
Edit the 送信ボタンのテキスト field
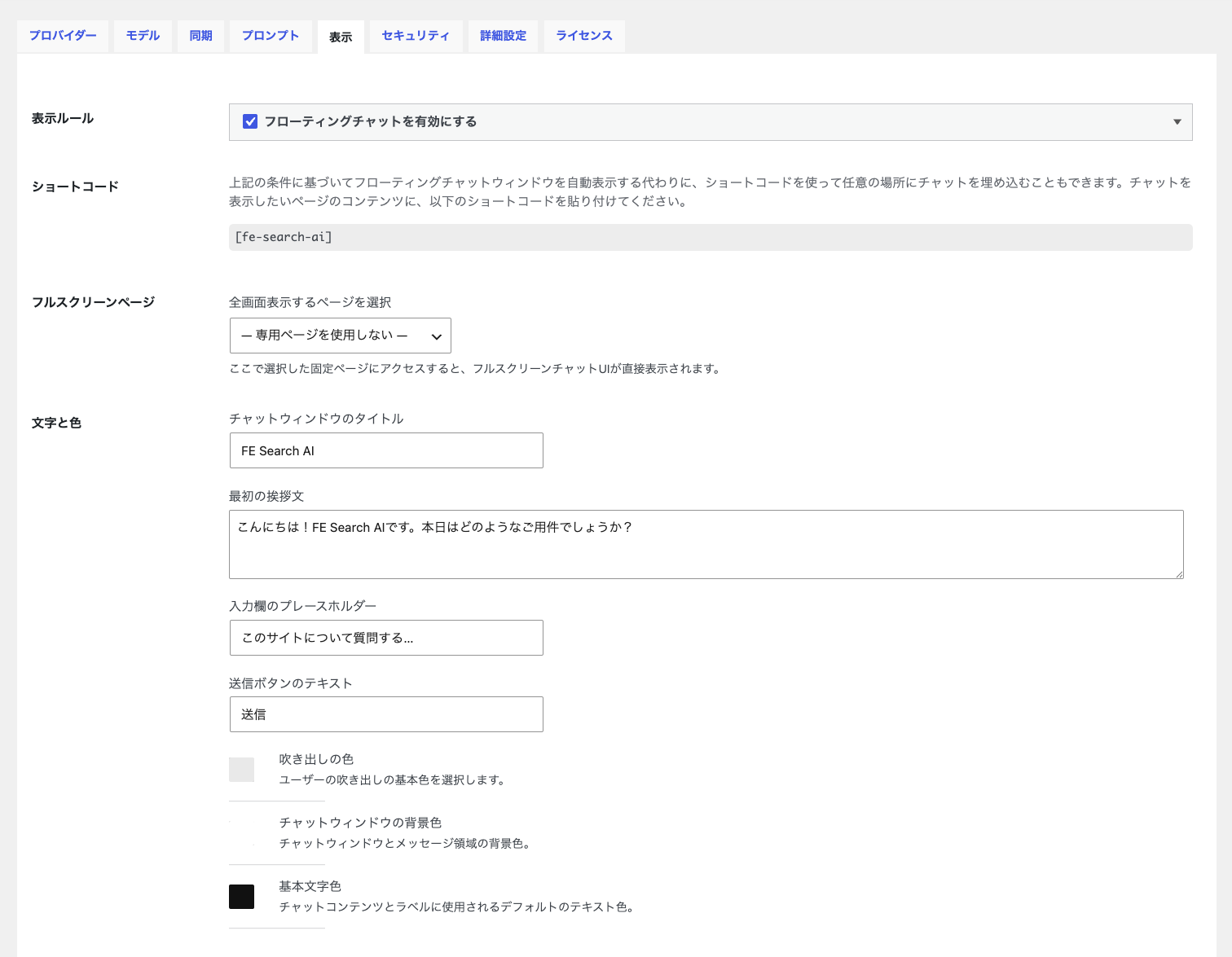(x=386, y=714)
